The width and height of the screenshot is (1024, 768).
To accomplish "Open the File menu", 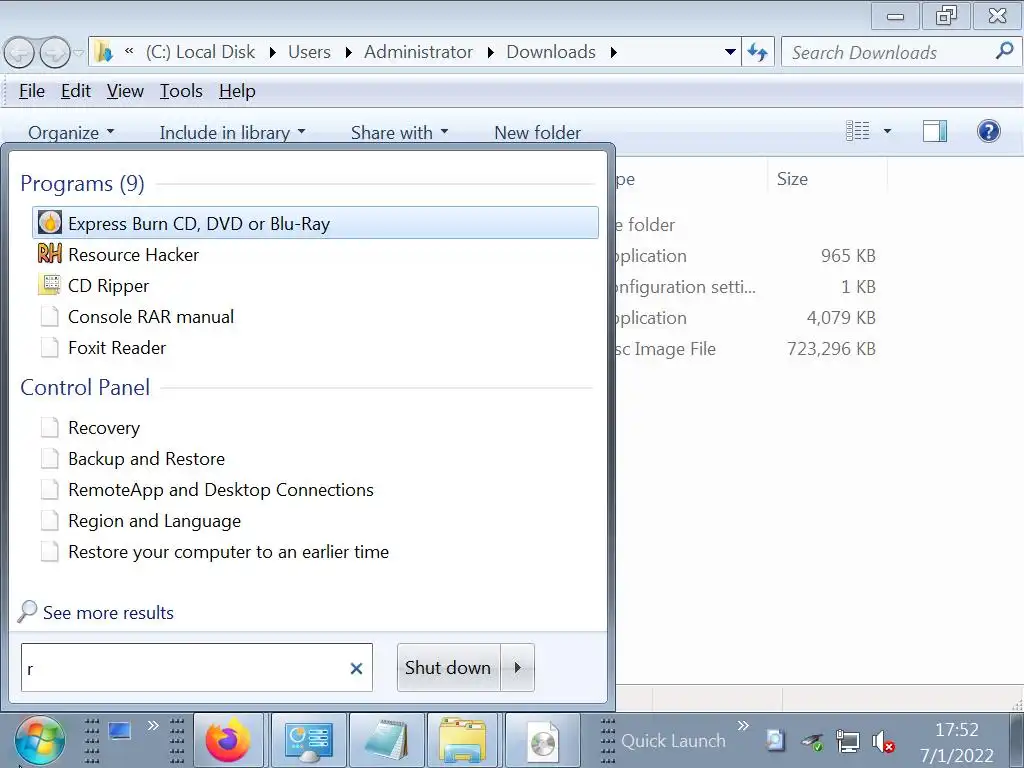I will 32,91.
